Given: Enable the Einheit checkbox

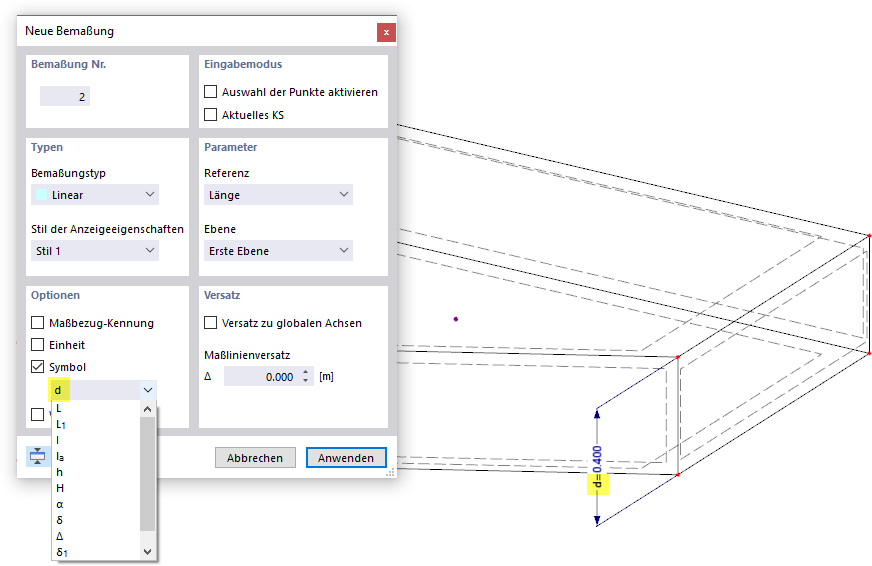Looking at the screenshot, I should 37,345.
